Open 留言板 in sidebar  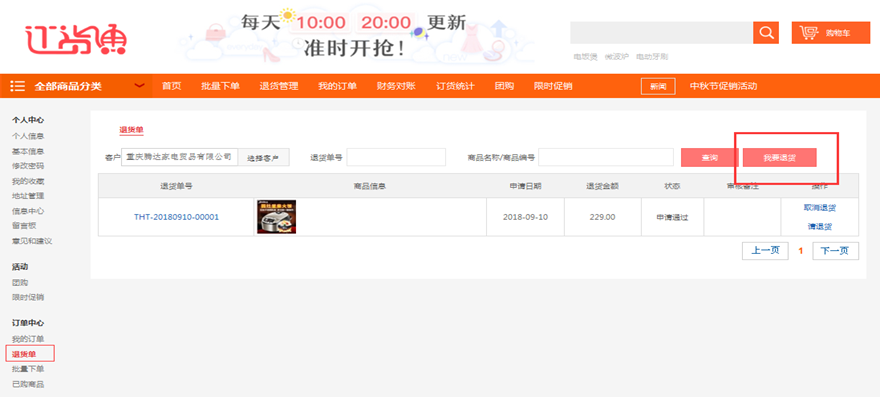[24, 226]
